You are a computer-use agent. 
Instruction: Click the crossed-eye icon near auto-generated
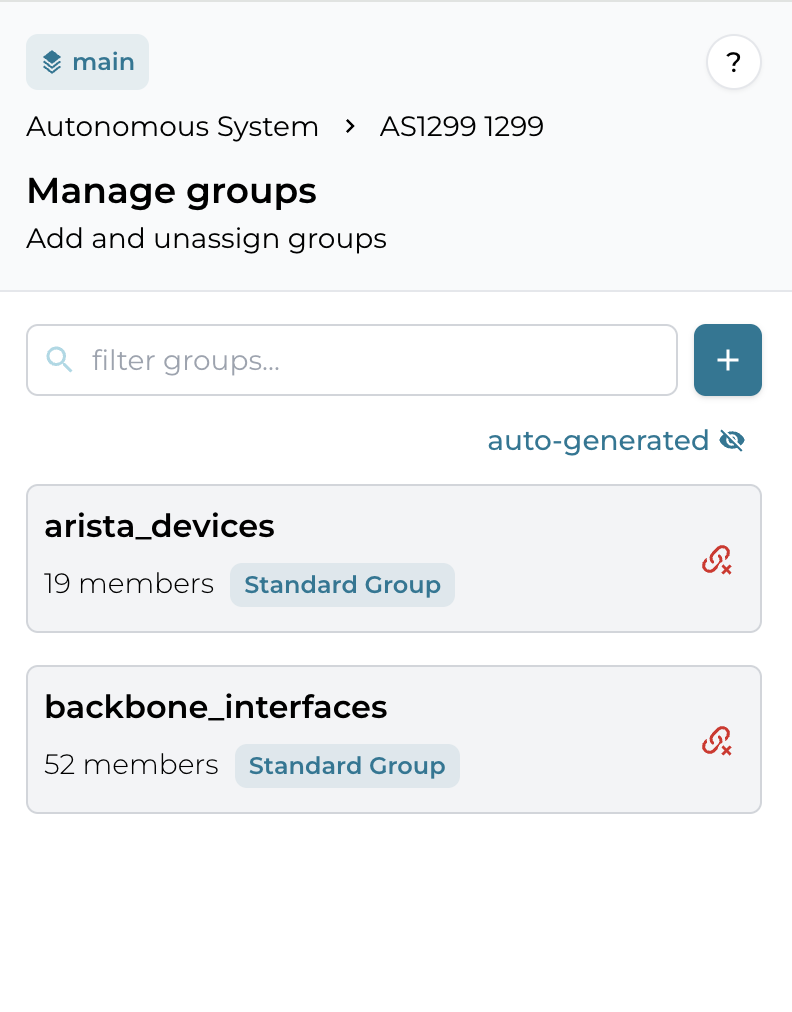(732, 440)
